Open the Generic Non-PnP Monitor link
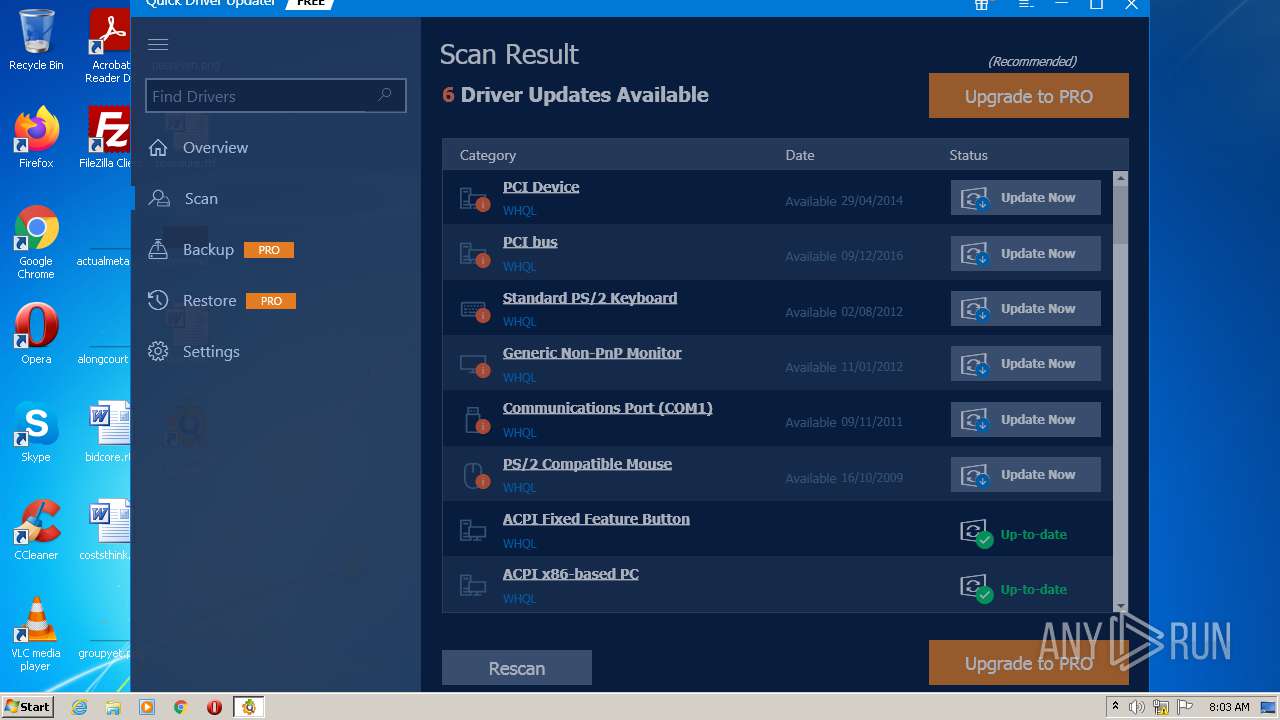The height and width of the screenshot is (720, 1280). pos(592,353)
